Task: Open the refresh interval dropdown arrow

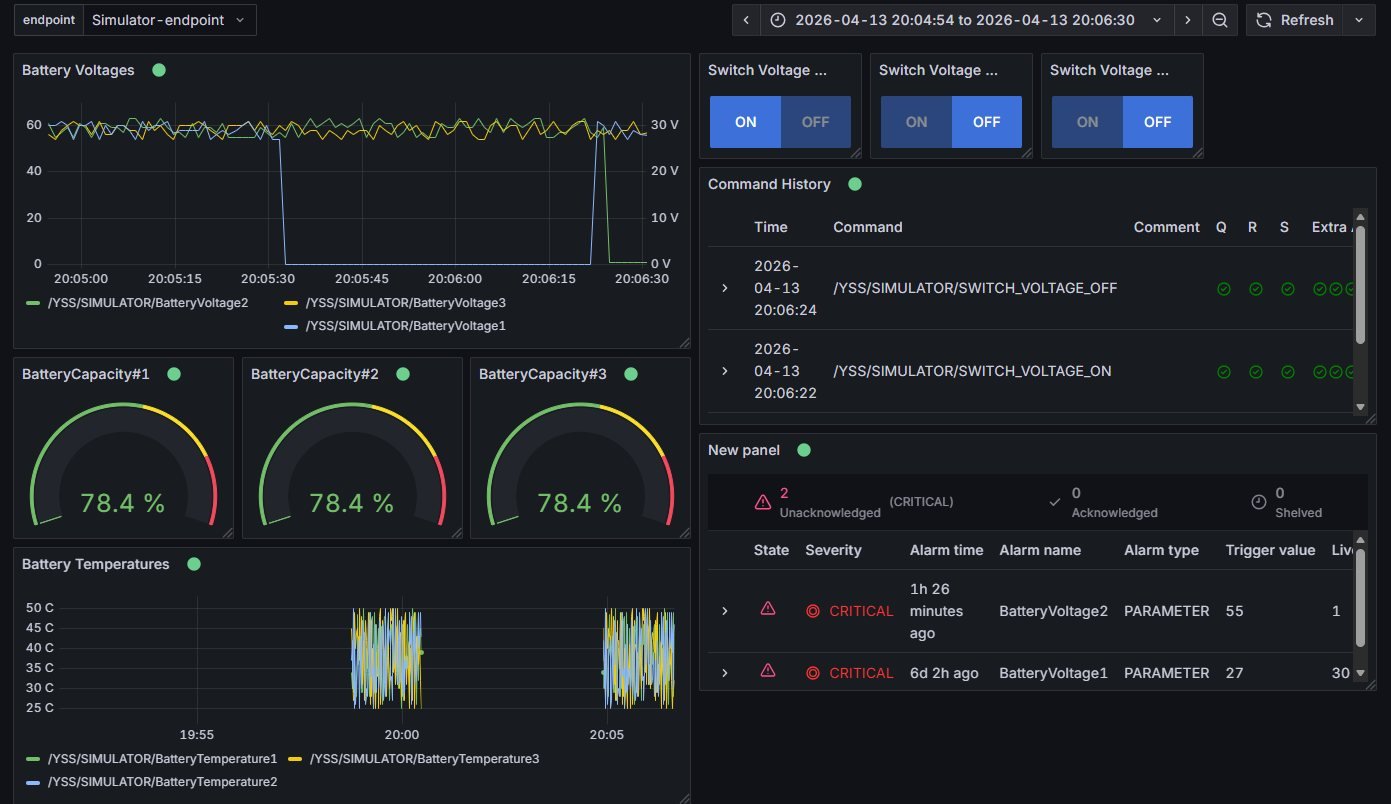Action: point(1358,20)
